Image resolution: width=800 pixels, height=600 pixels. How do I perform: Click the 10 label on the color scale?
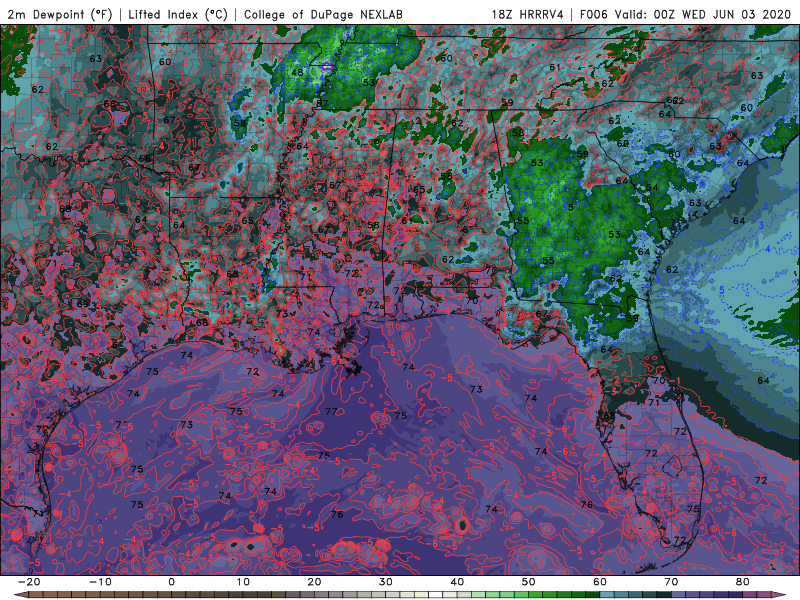click(x=243, y=582)
